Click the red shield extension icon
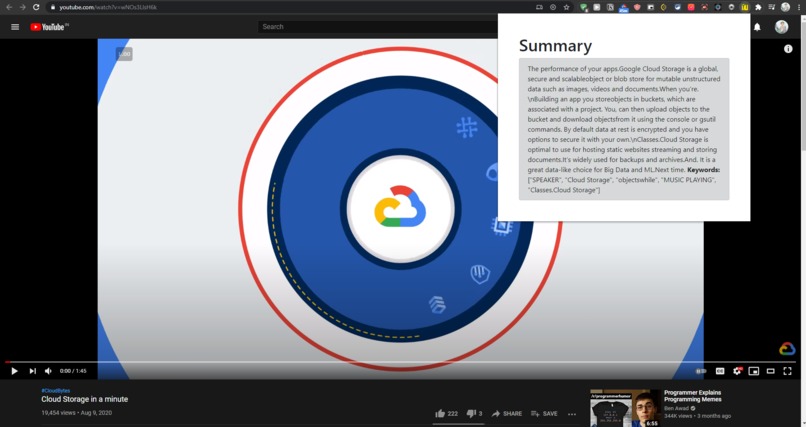The height and width of the screenshot is (427, 806). coord(637,7)
